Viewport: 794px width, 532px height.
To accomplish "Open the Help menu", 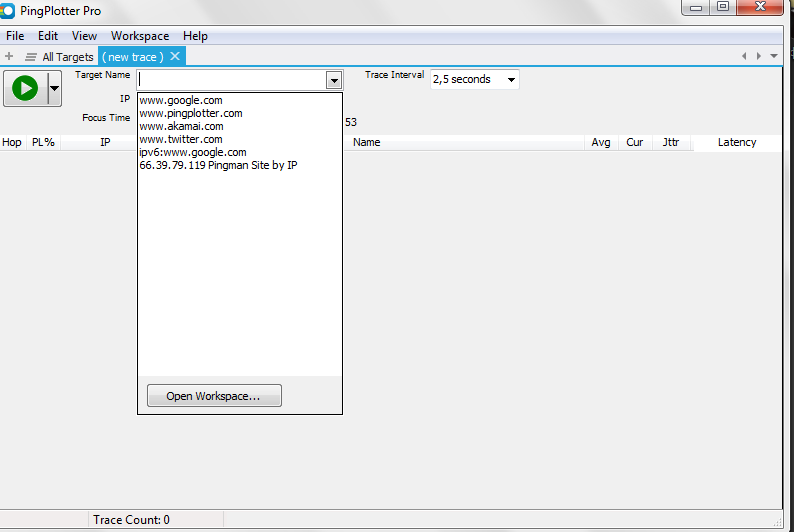I will 195,36.
